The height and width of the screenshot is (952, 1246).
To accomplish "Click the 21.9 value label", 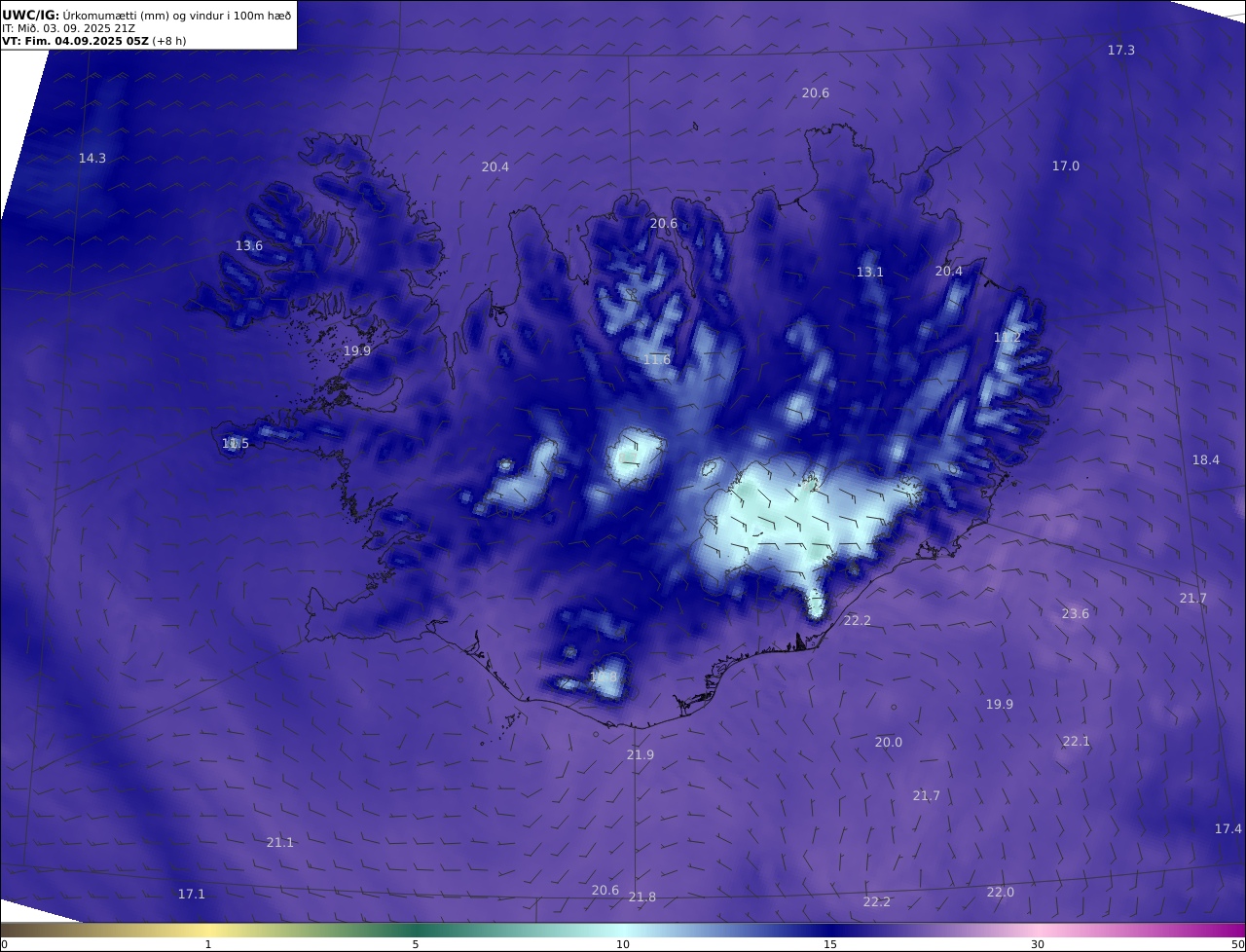I will [641, 755].
